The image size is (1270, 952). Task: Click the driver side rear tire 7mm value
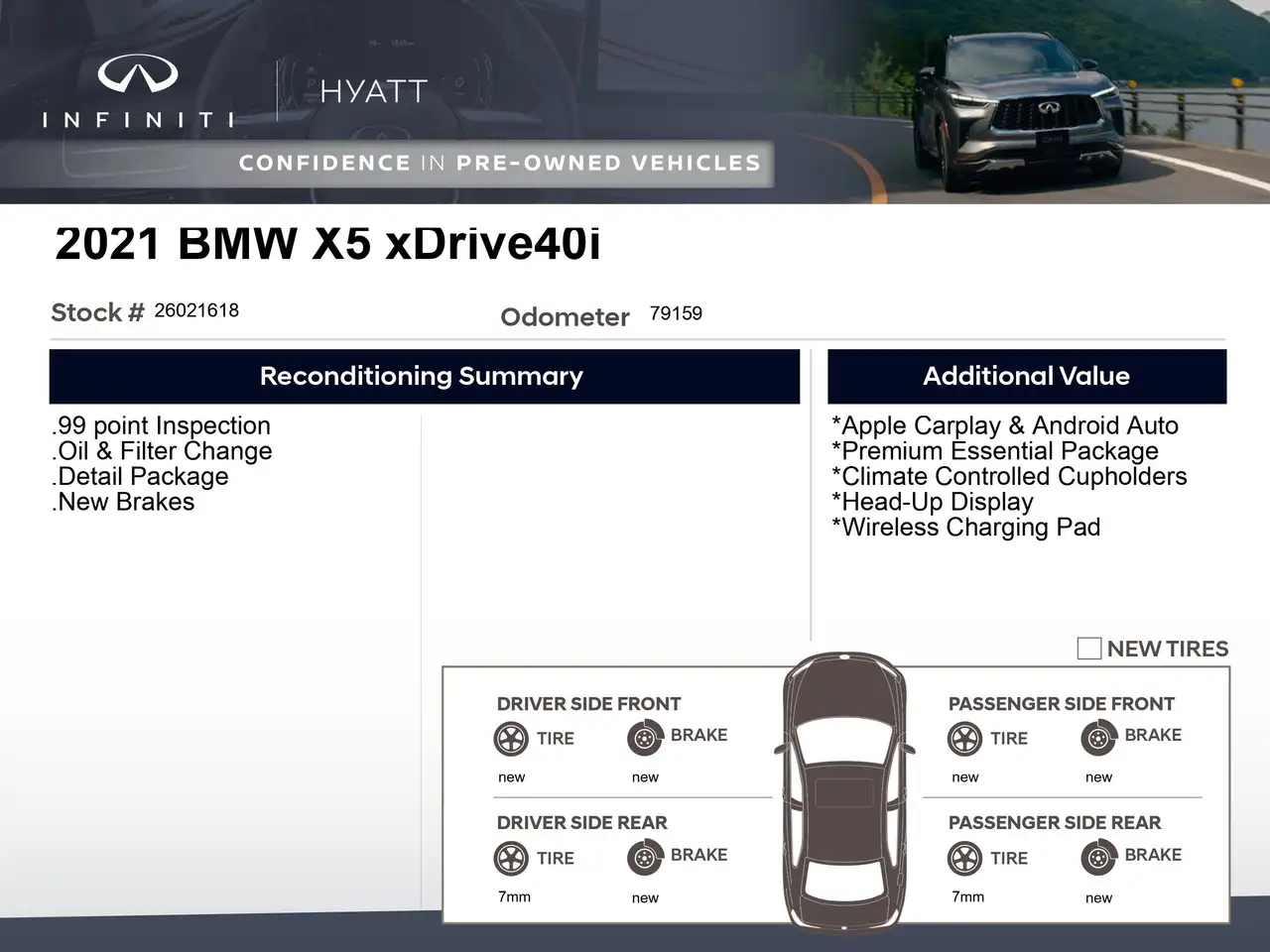click(514, 896)
